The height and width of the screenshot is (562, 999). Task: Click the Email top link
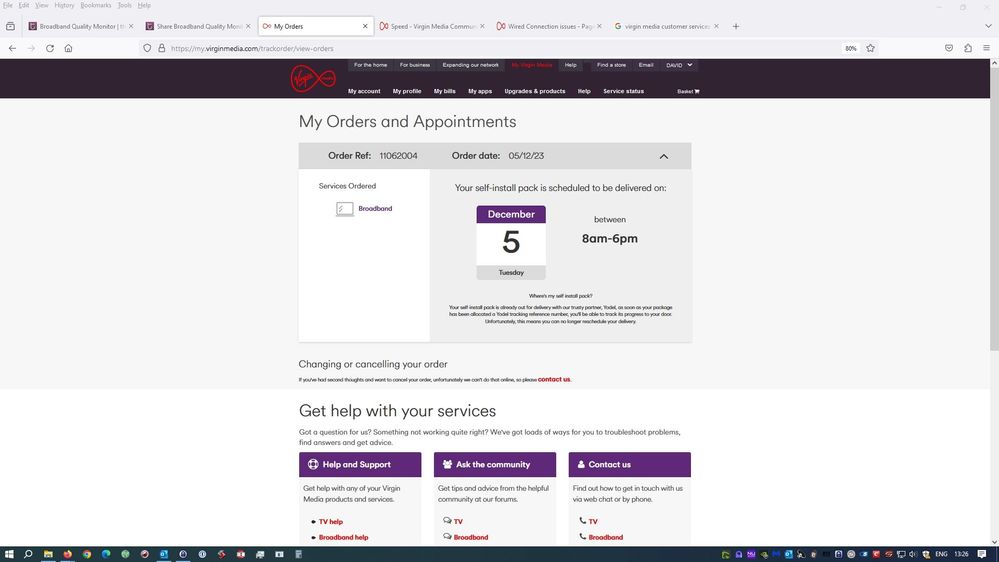[x=645, y=65]
